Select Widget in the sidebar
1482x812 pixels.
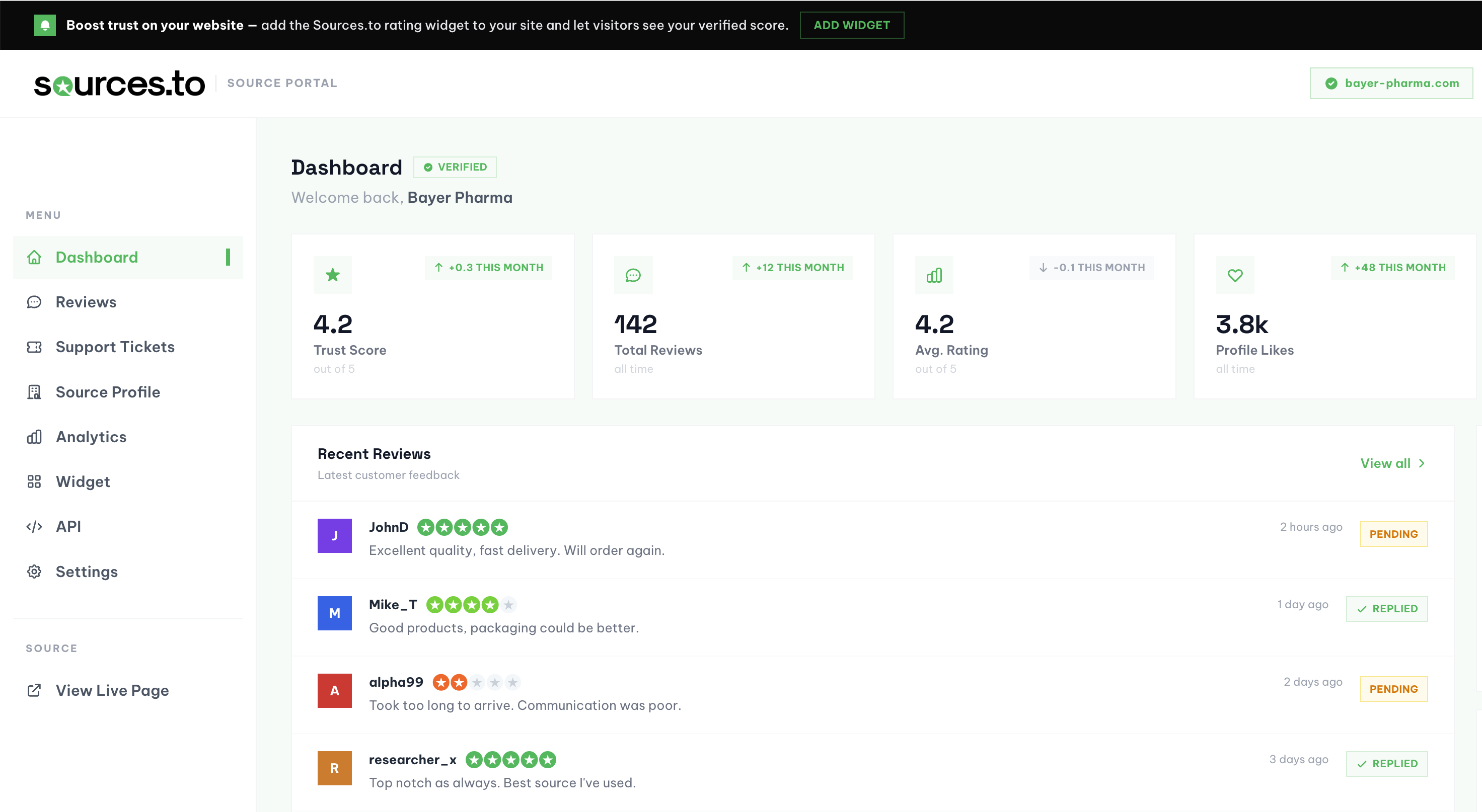coord(128,481)
